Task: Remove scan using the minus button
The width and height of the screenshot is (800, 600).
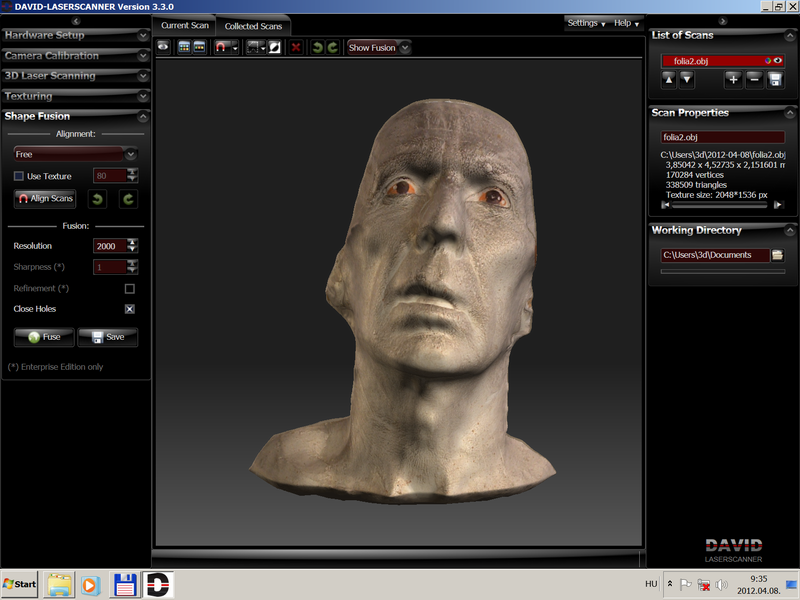Action: coord(754,80)
